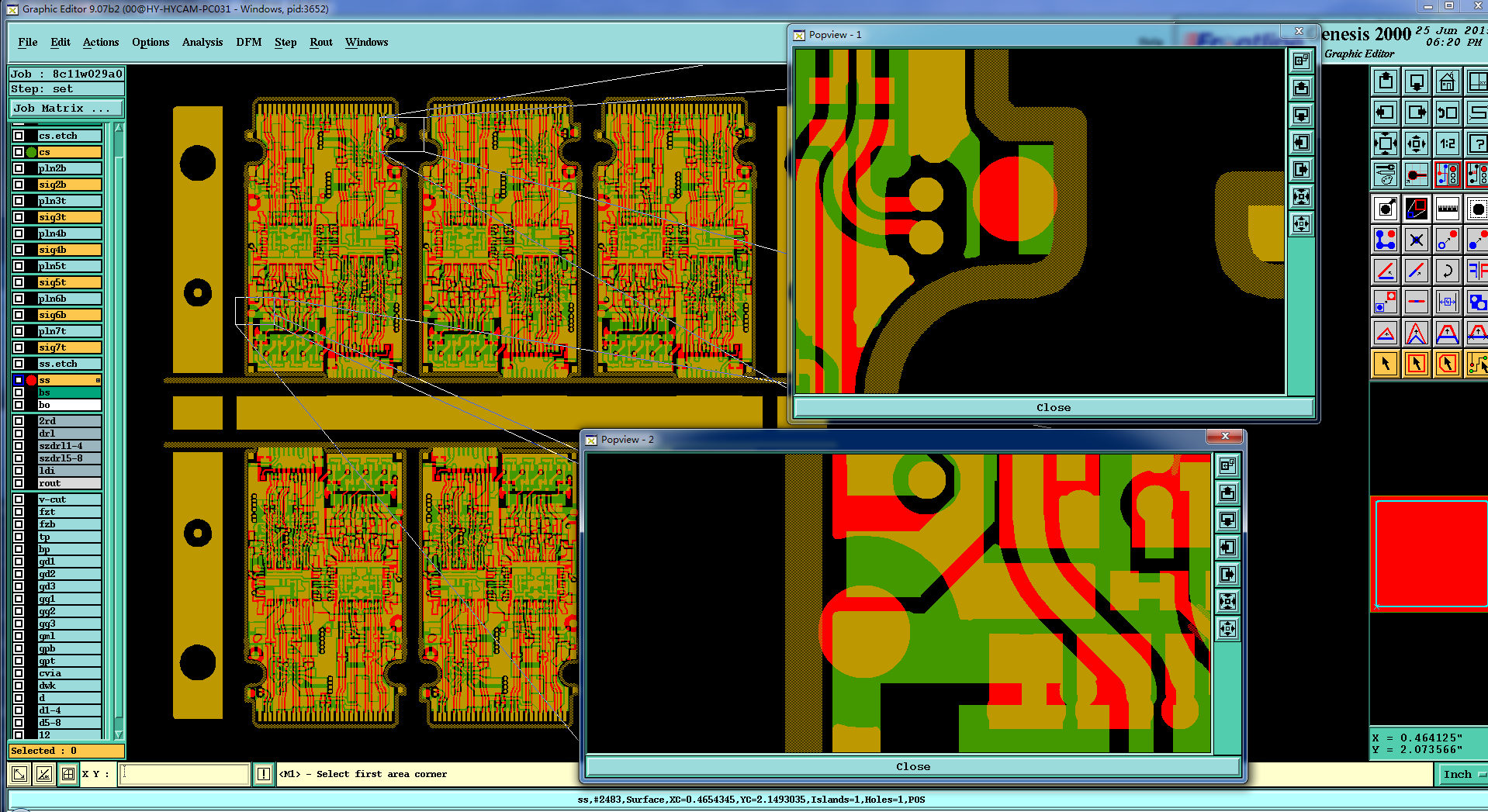The width and height of the screenshot is (1488, 812).
Task: Click Close button in Popview - 1
Action: (1053, 407)
